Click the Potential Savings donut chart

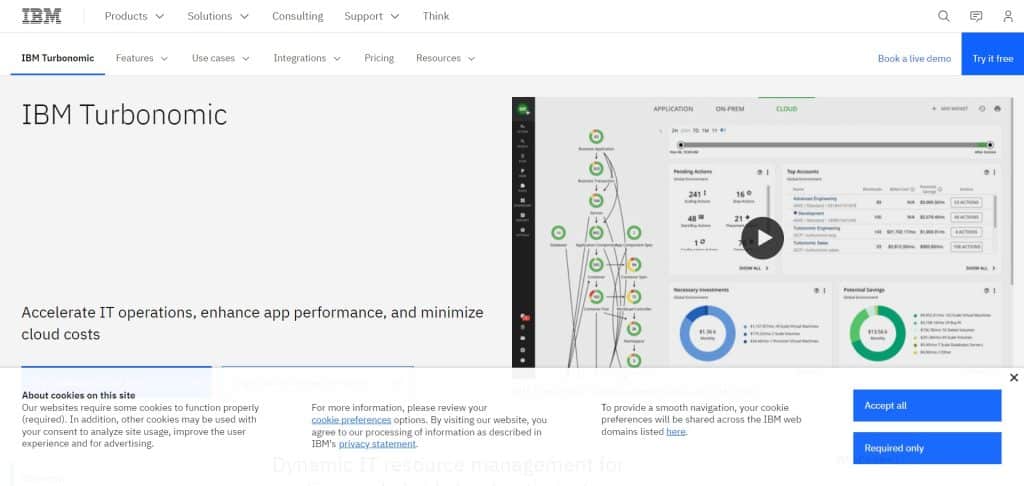(877, 333)
